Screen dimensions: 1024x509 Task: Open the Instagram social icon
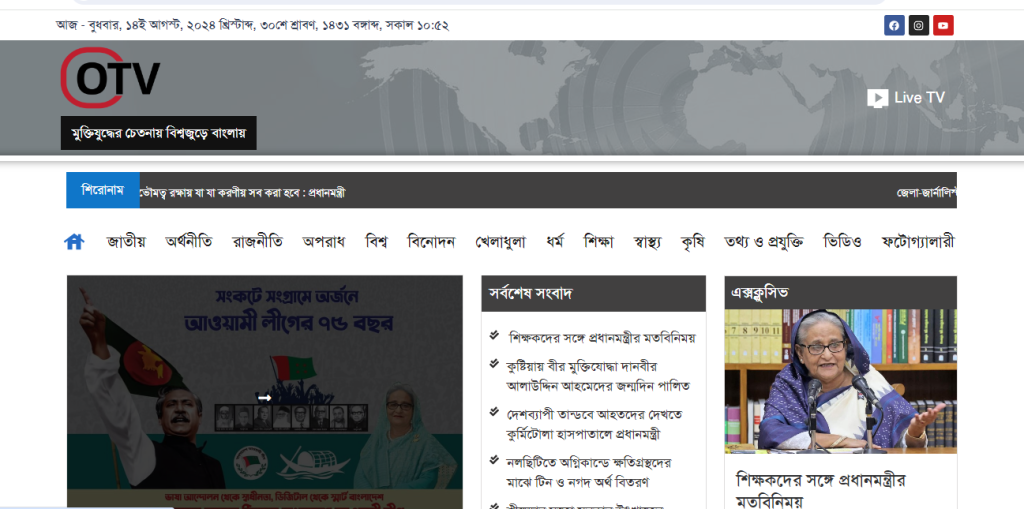[x=919, y=26]
